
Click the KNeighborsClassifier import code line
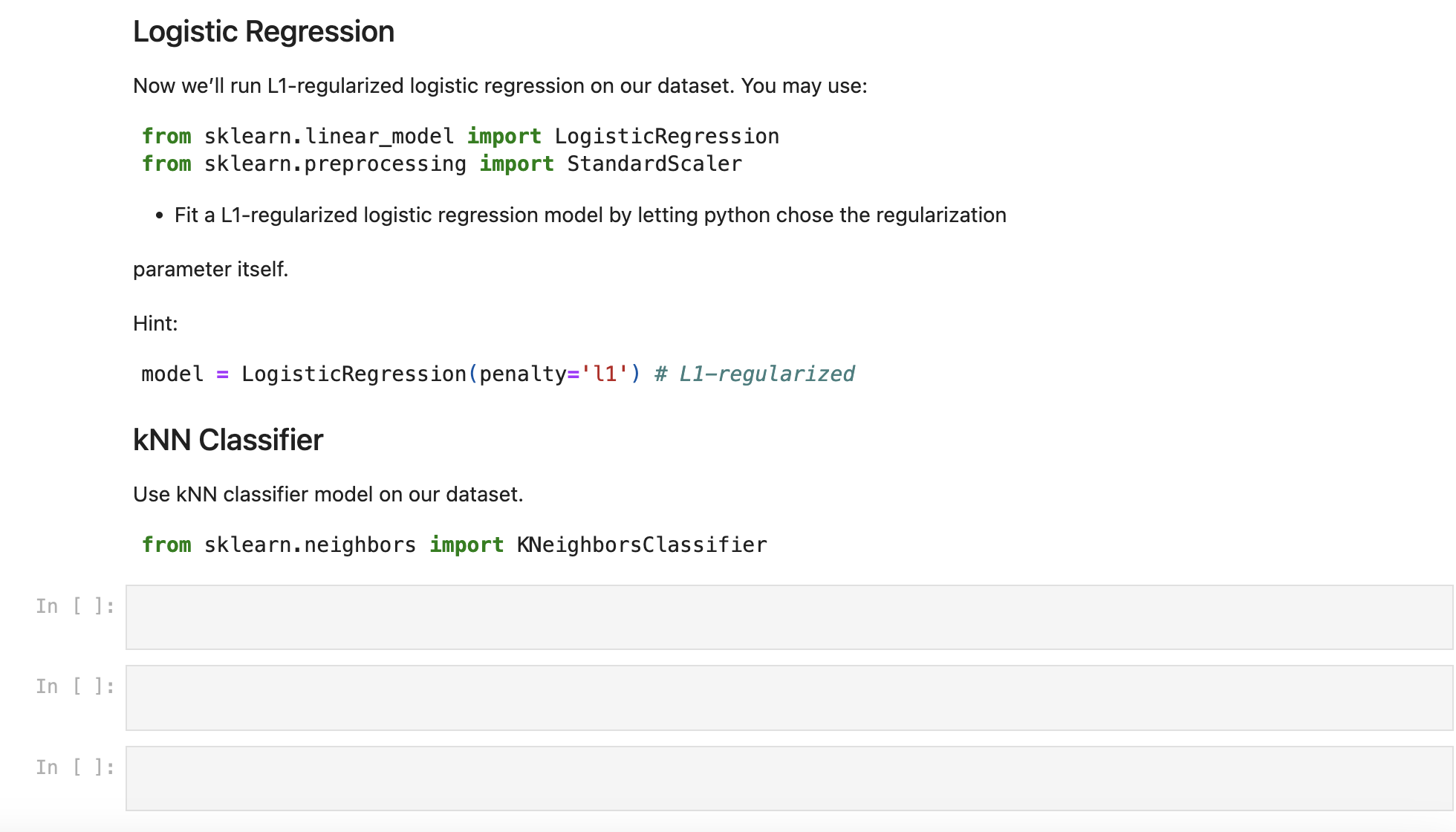[x=455, y=545]
